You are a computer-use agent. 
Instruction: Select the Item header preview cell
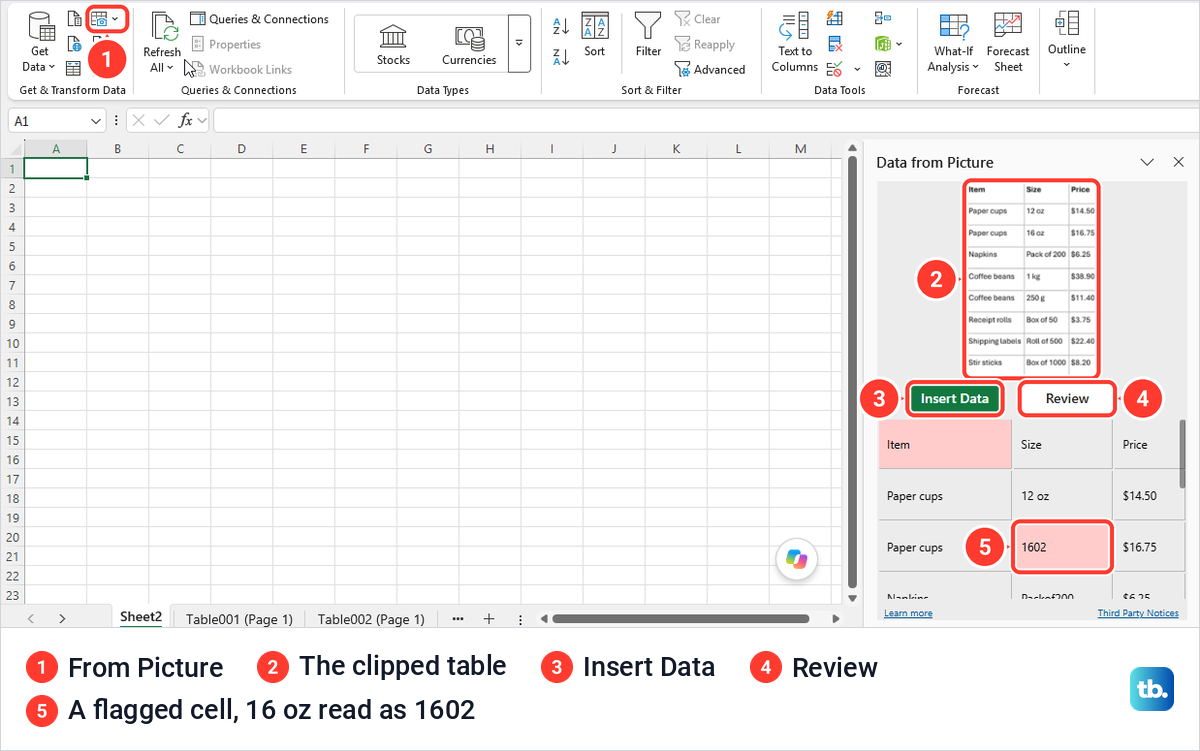click(945, 444)
